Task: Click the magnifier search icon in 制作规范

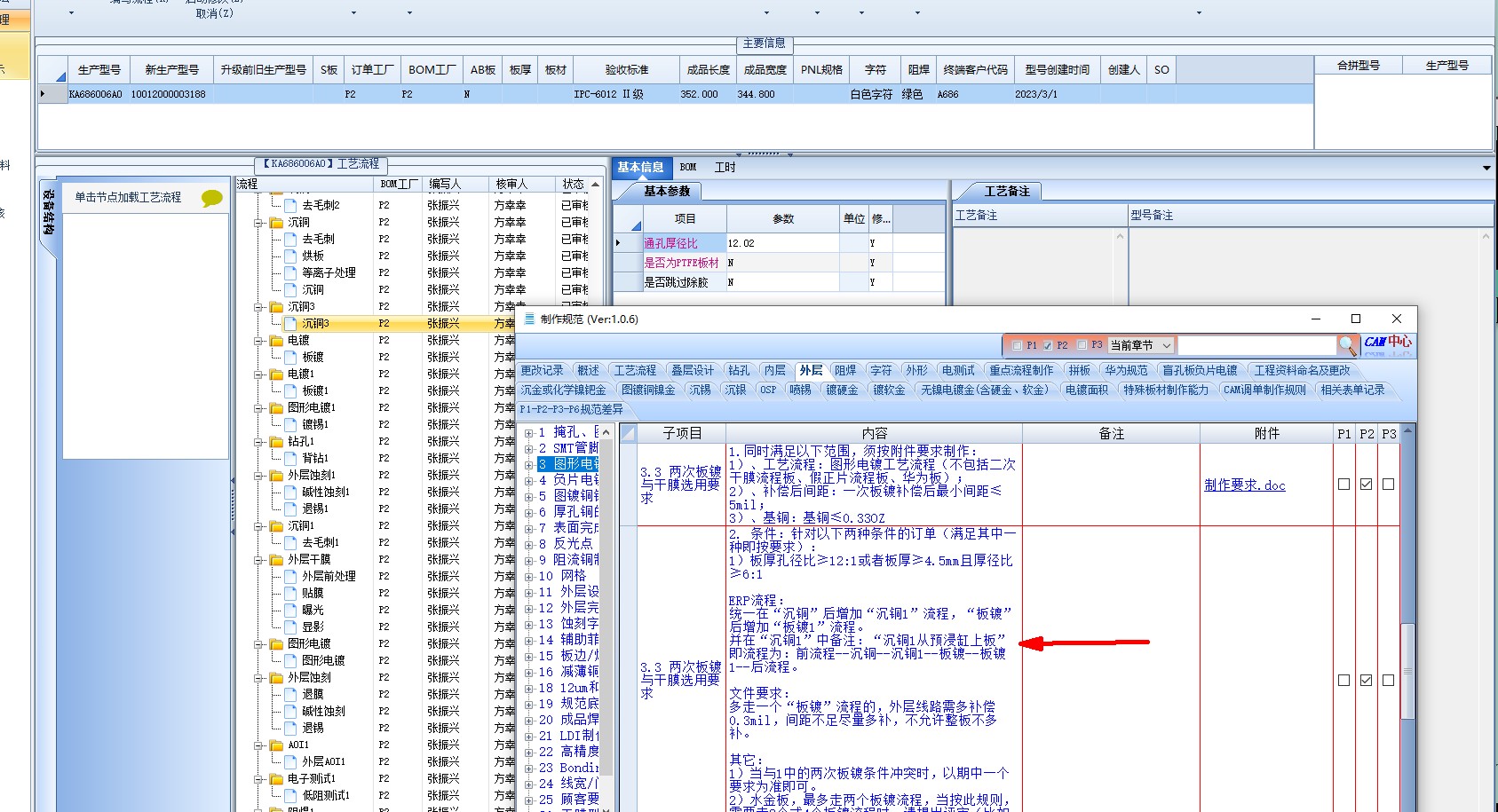Action: (1348, 345)
